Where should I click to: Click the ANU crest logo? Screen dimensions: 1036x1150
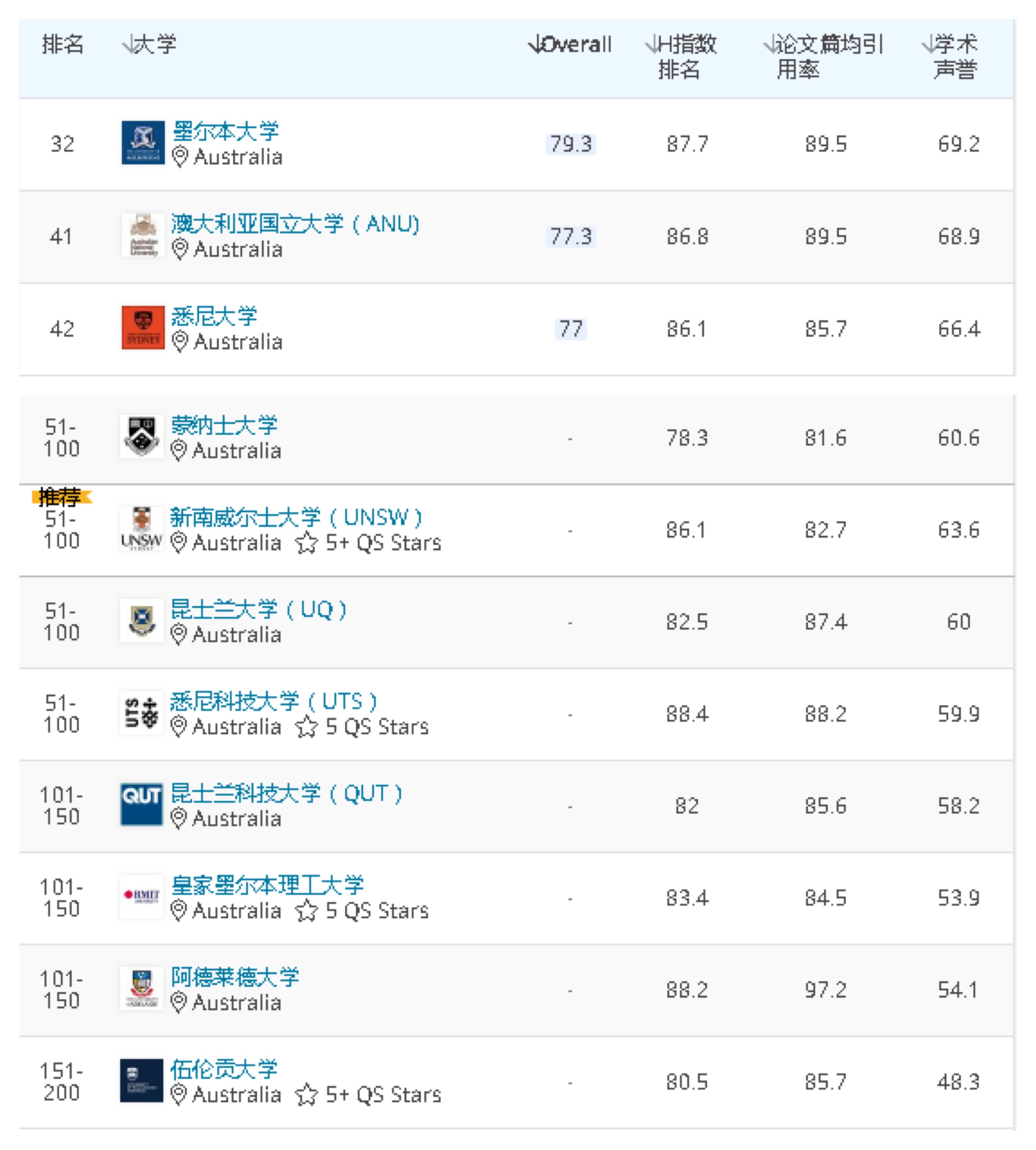[143, 234]
